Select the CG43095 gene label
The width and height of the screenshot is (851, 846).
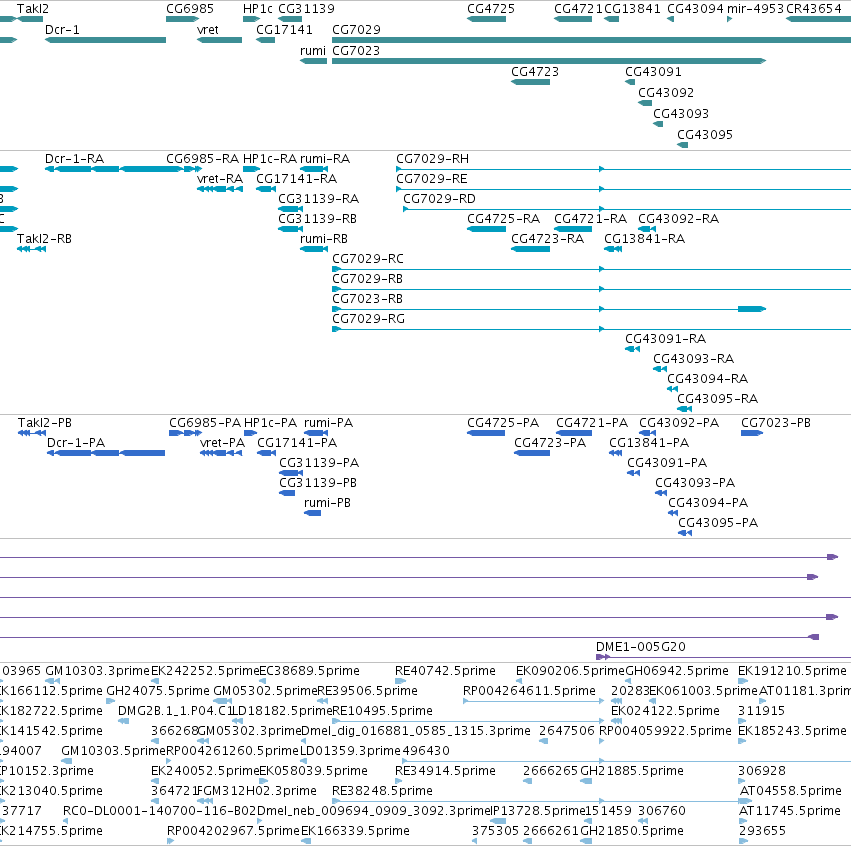[x=705, y=135]
